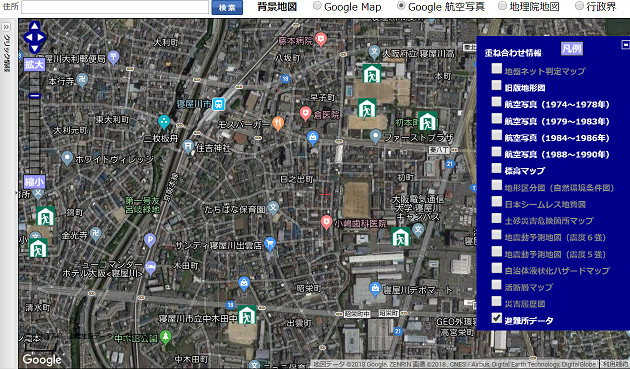This screenshot has width=630, height=369.
Task: Enable 航空写真（1988～1990年） overlay
Action: [497, 152]
